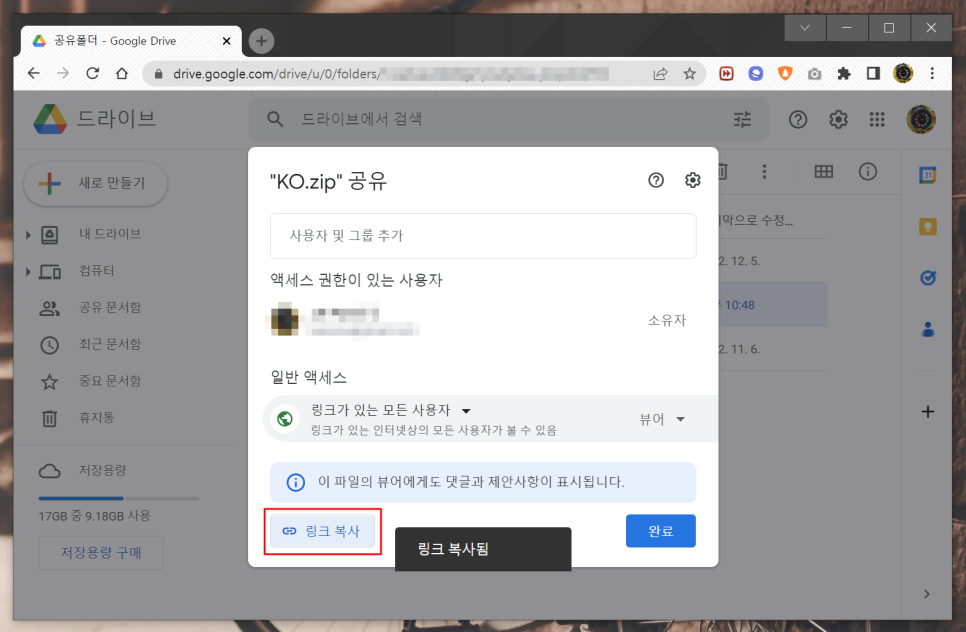Open 컴퓨터 in sidebar
This screenshot has height=632, width=966.
pos(96,271)
